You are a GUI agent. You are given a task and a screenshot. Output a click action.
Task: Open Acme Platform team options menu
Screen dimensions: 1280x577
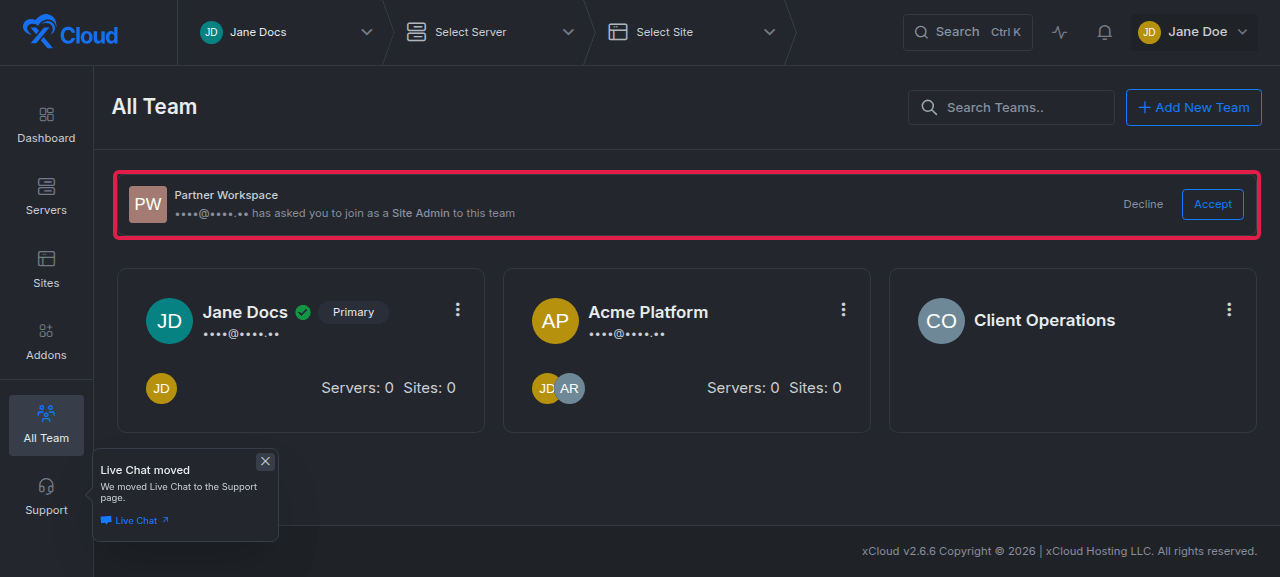[x=844, y=310]
